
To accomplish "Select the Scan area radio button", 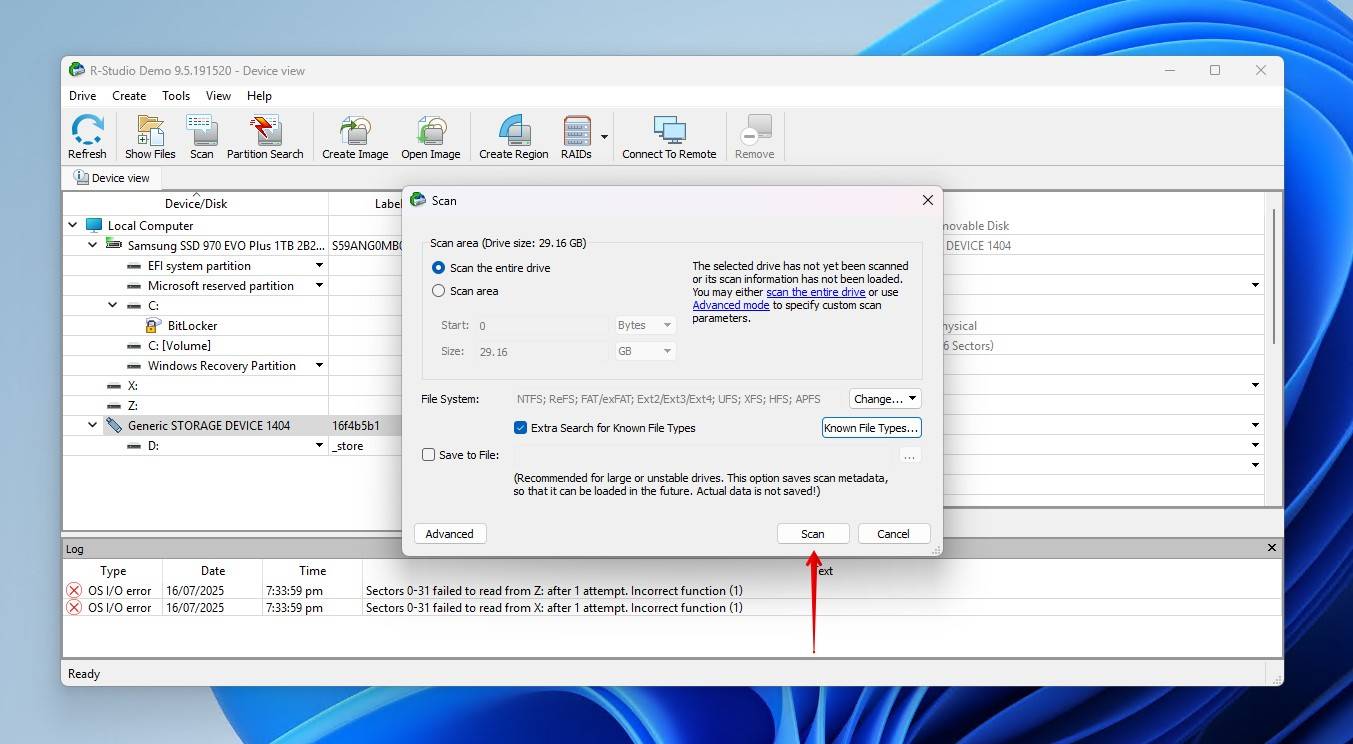I will [x=438, y=291].
